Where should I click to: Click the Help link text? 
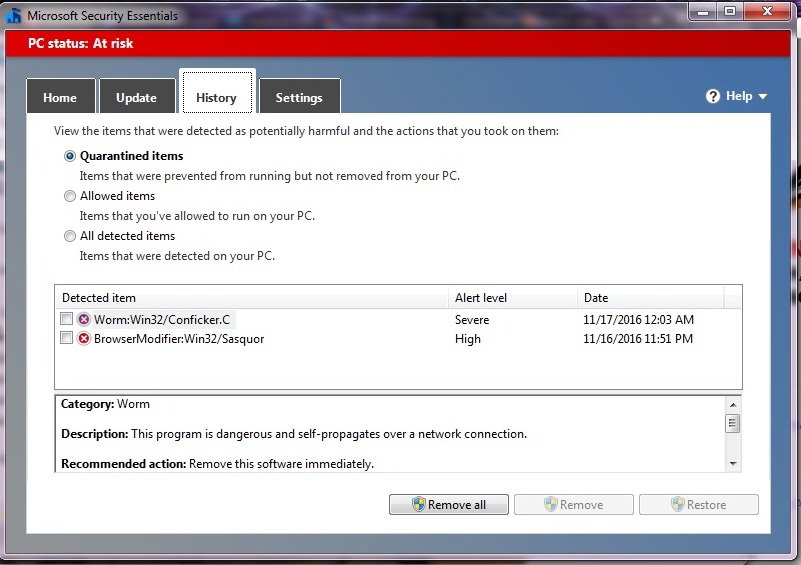pyautogui.click(x=739, y=96)
